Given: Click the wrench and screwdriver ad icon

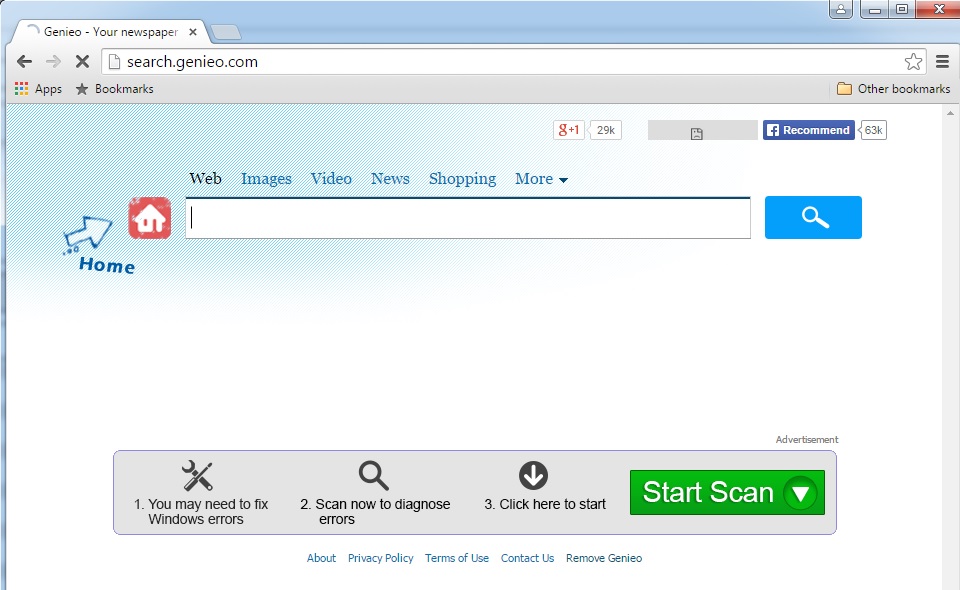Looking at the screenshot, I should pos(197,476).
